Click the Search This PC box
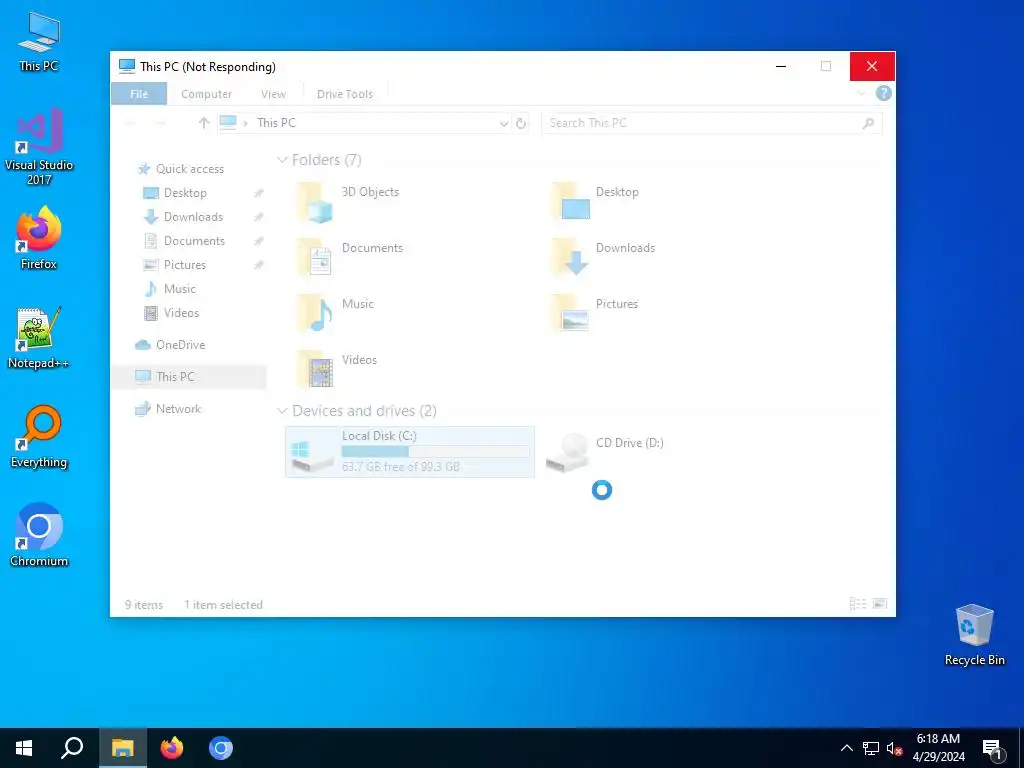1024x768 pixels. pyautogui.click(x=711, y=123)
